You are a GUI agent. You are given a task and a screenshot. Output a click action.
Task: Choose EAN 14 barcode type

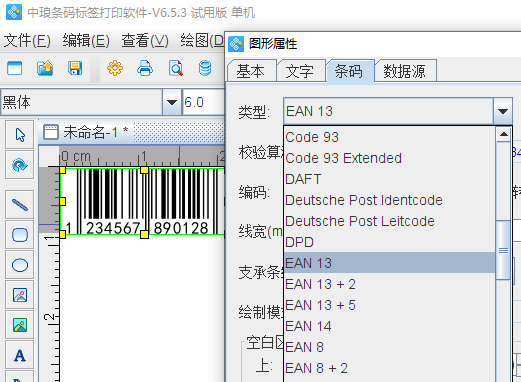(389, 326)
